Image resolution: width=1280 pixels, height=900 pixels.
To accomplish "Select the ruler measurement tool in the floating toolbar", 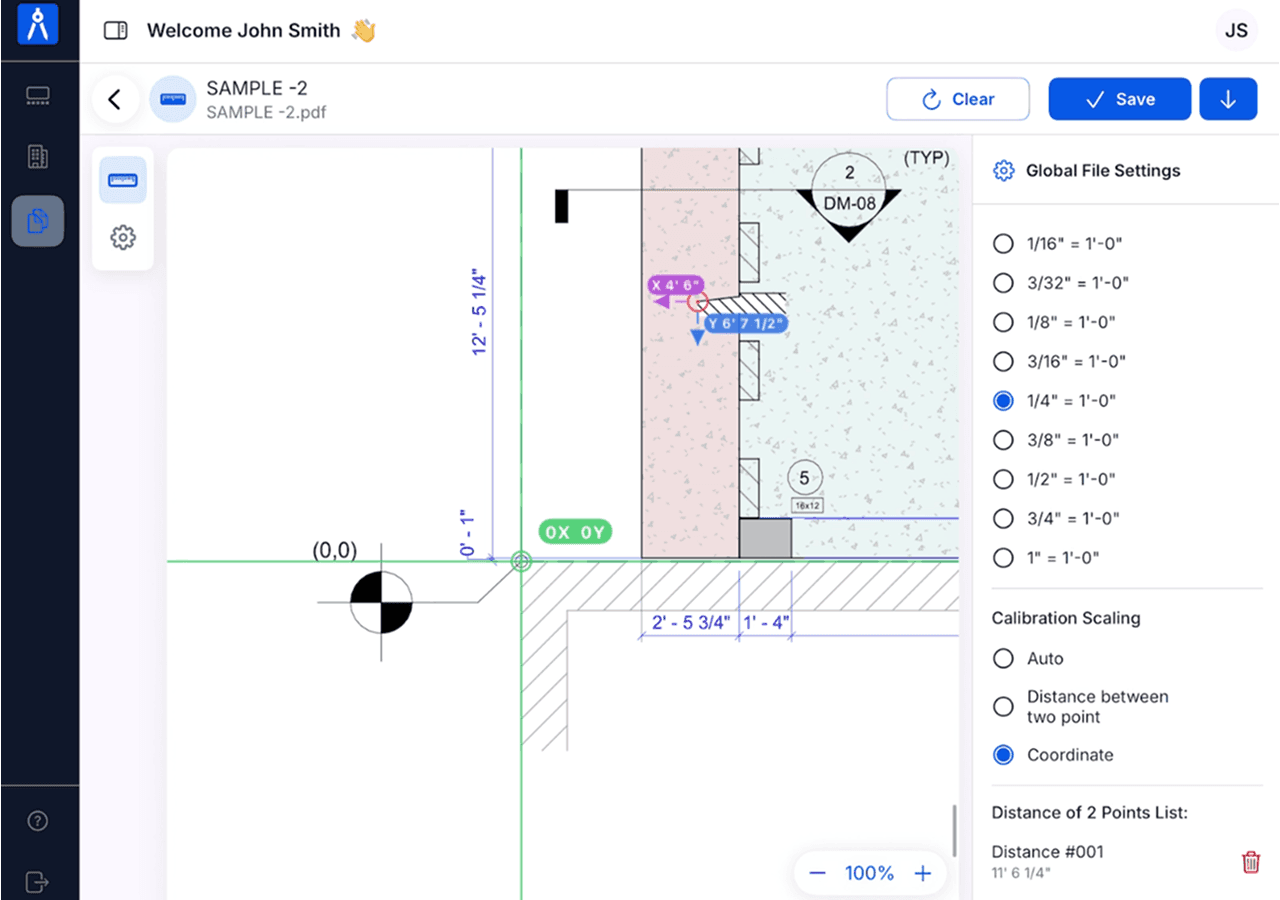I will click(123, 180).
